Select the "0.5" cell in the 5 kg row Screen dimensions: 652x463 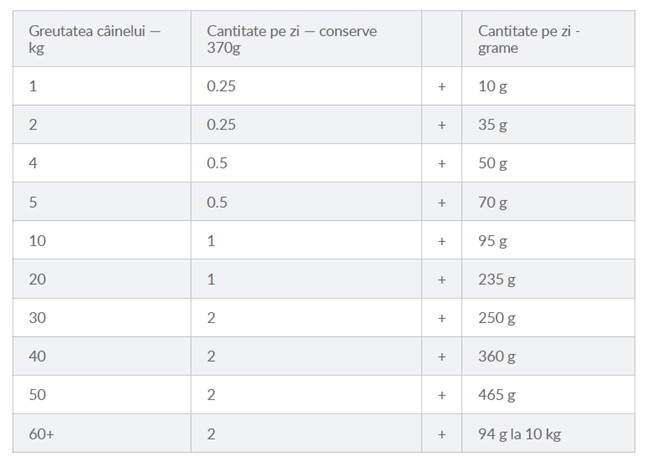[215, 202]
